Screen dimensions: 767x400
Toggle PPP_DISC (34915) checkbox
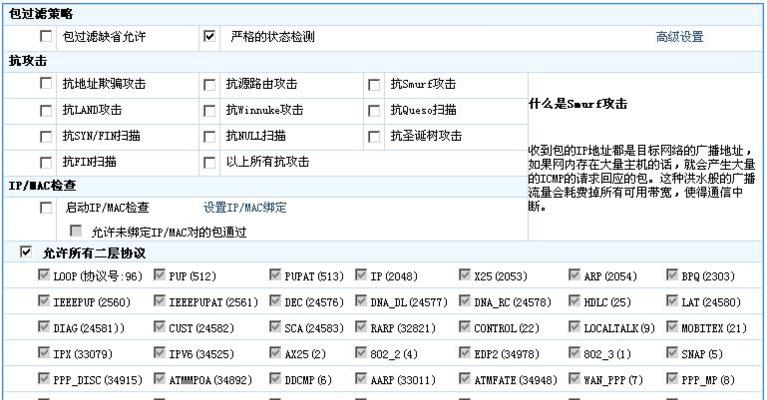coord(44,378)
